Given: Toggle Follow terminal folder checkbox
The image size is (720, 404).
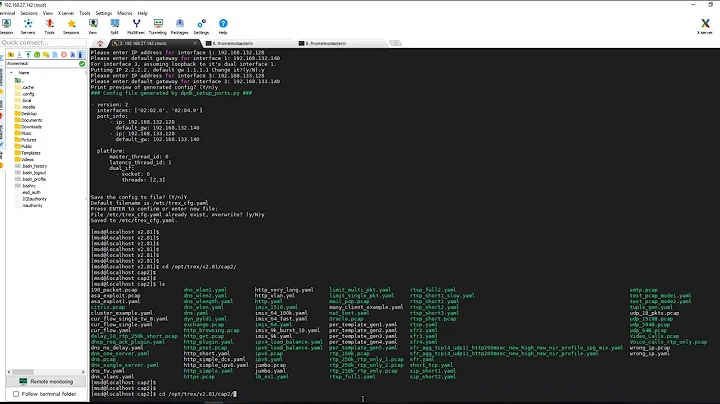Looking at the screenshot, I should tap(16, 394).
